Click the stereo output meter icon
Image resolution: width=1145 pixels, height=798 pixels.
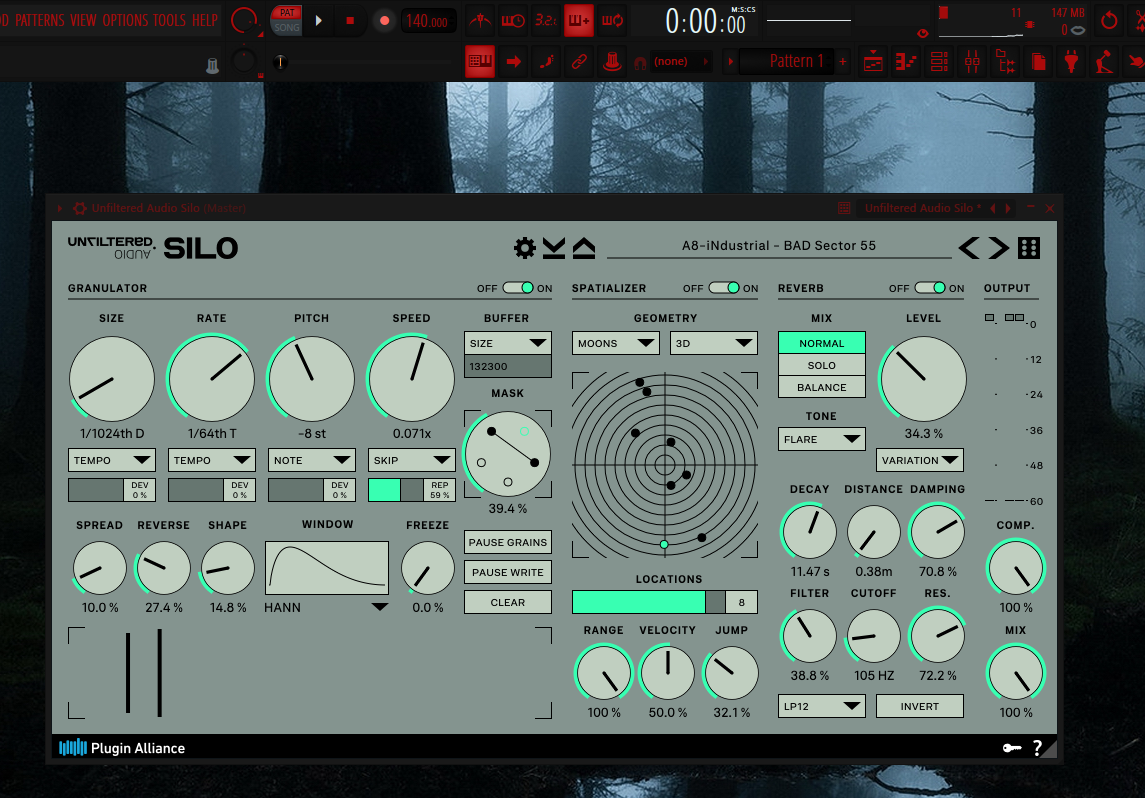pos(1014,318)
